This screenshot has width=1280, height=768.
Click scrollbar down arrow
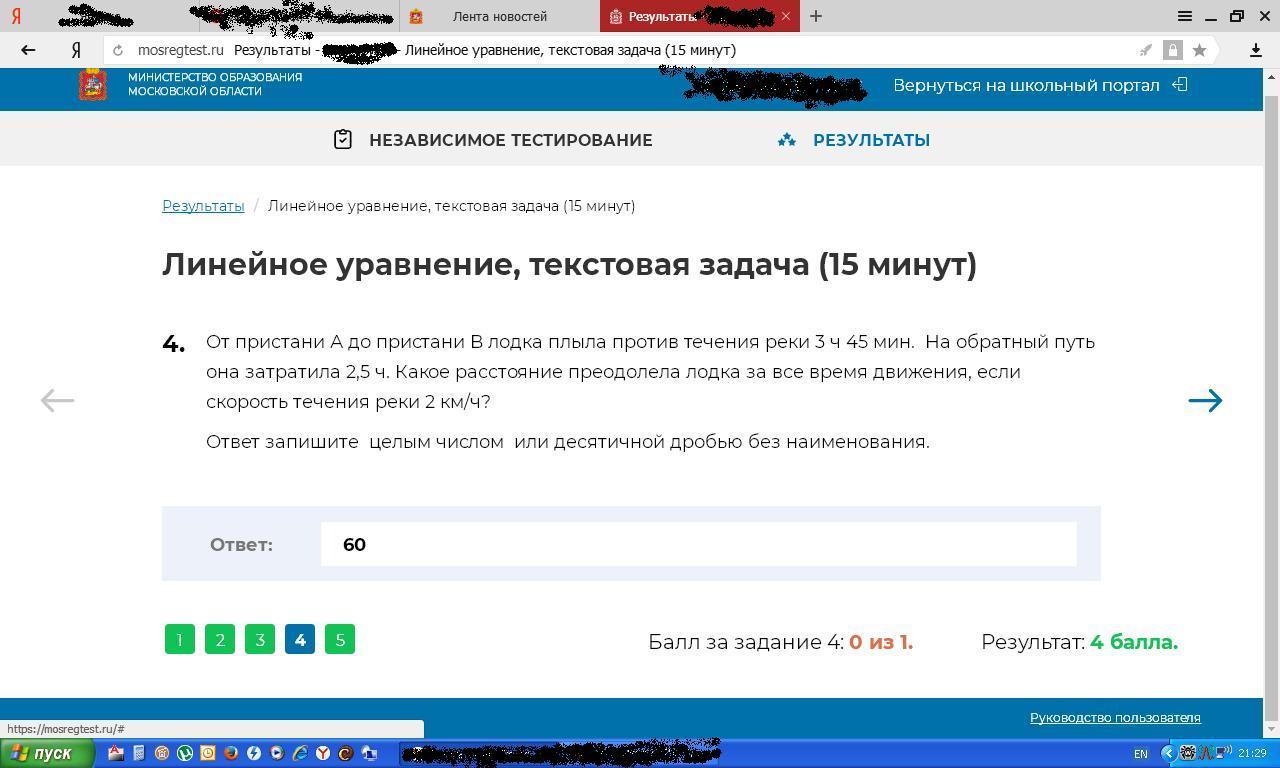(x=1272, y=728)
